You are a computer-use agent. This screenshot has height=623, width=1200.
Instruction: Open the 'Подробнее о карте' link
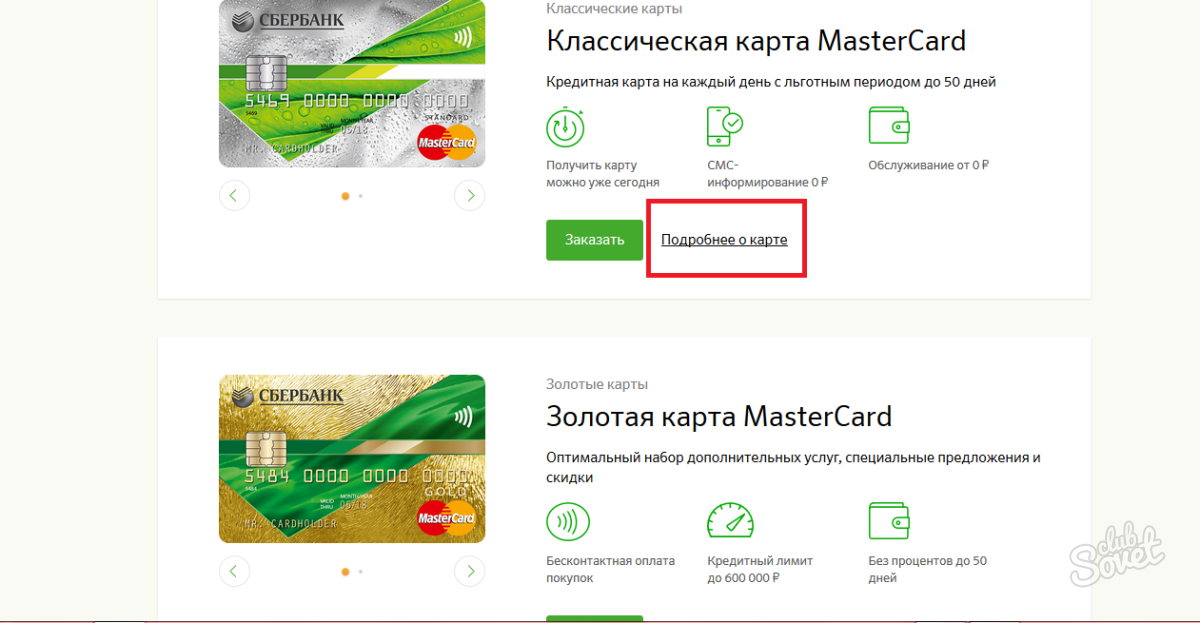(x=724, y=241)
